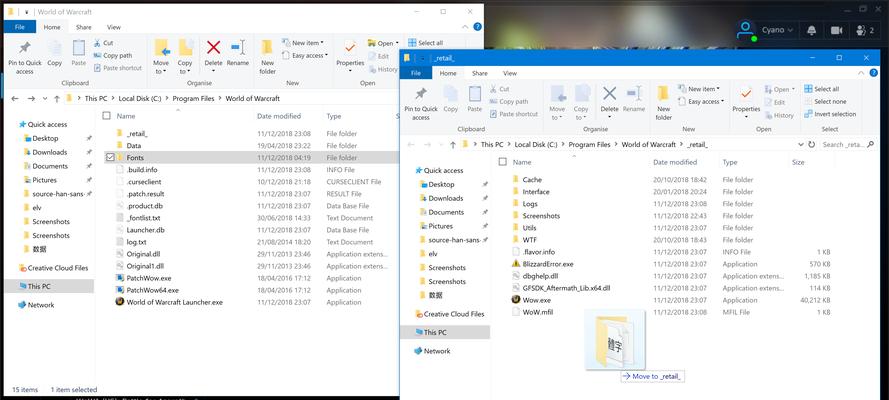Sort by Date modified in World of Warcraft window
Viewport: 889px width, 400px height.
point(279,116)
